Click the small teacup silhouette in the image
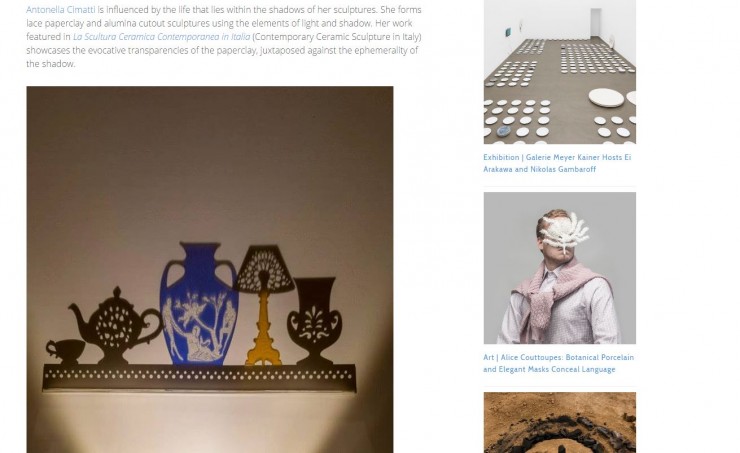 pyautogui.click(x=66, y=352)
